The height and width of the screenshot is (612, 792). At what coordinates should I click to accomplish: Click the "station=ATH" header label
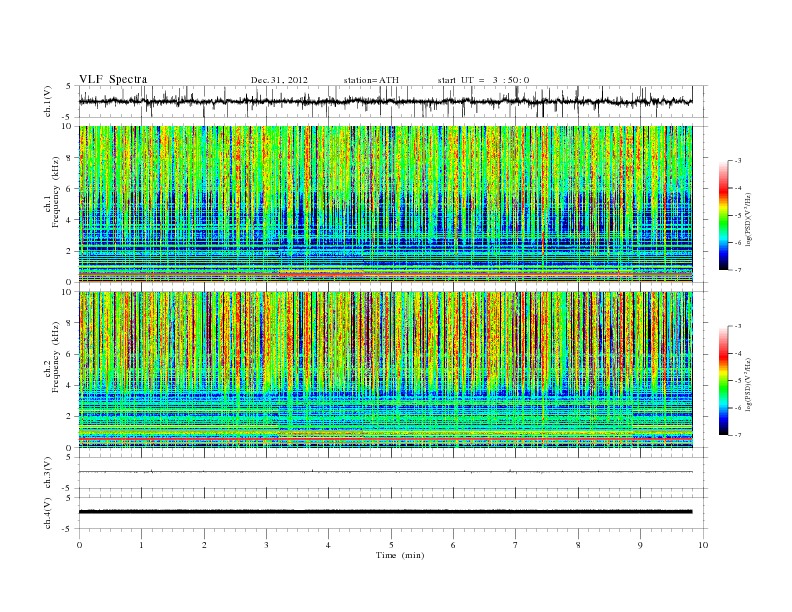[x=371, y=80]
